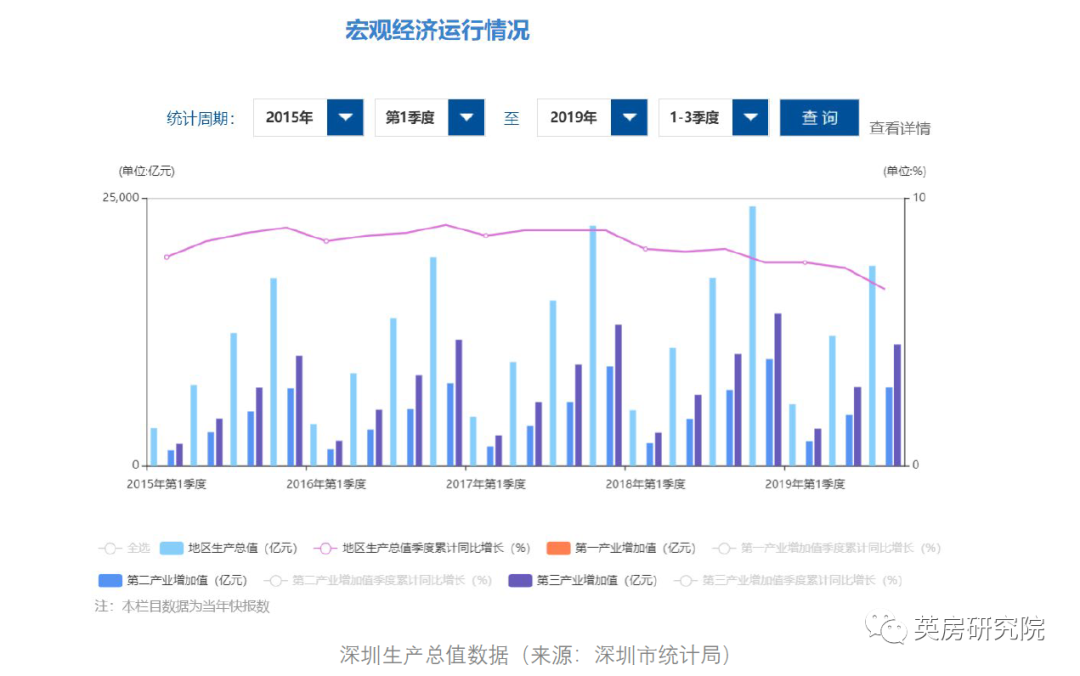Open the 第1季度 start quarter dropdown arrow
The height and width of the screenshot is (676, 1080).
[466, 117]
